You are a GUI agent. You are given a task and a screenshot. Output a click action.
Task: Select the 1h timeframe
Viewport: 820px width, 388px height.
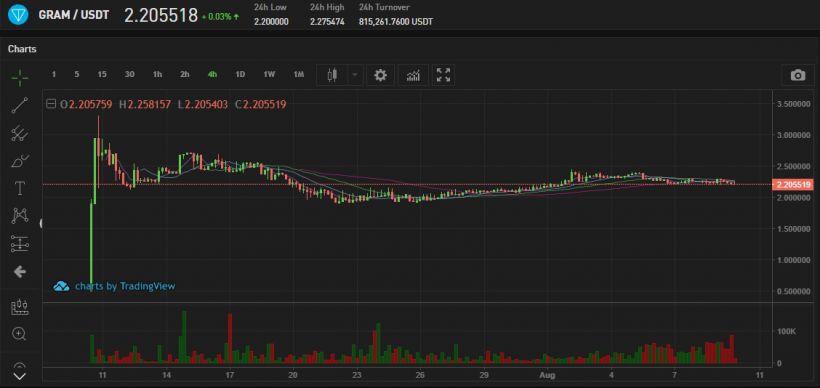click(x=157, y=75)
